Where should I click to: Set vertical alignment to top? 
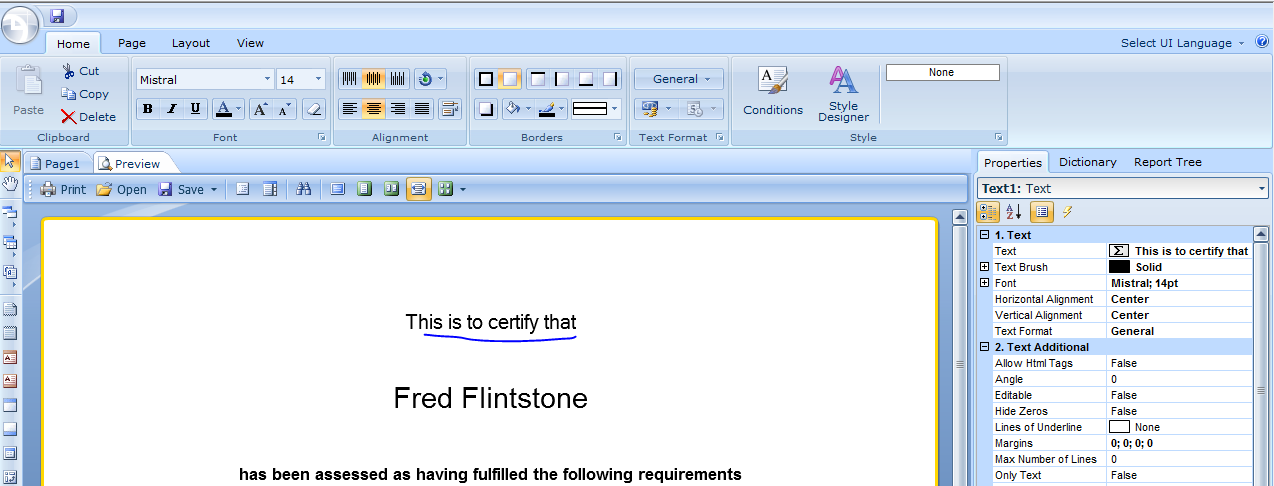click(x=349, y=79)
